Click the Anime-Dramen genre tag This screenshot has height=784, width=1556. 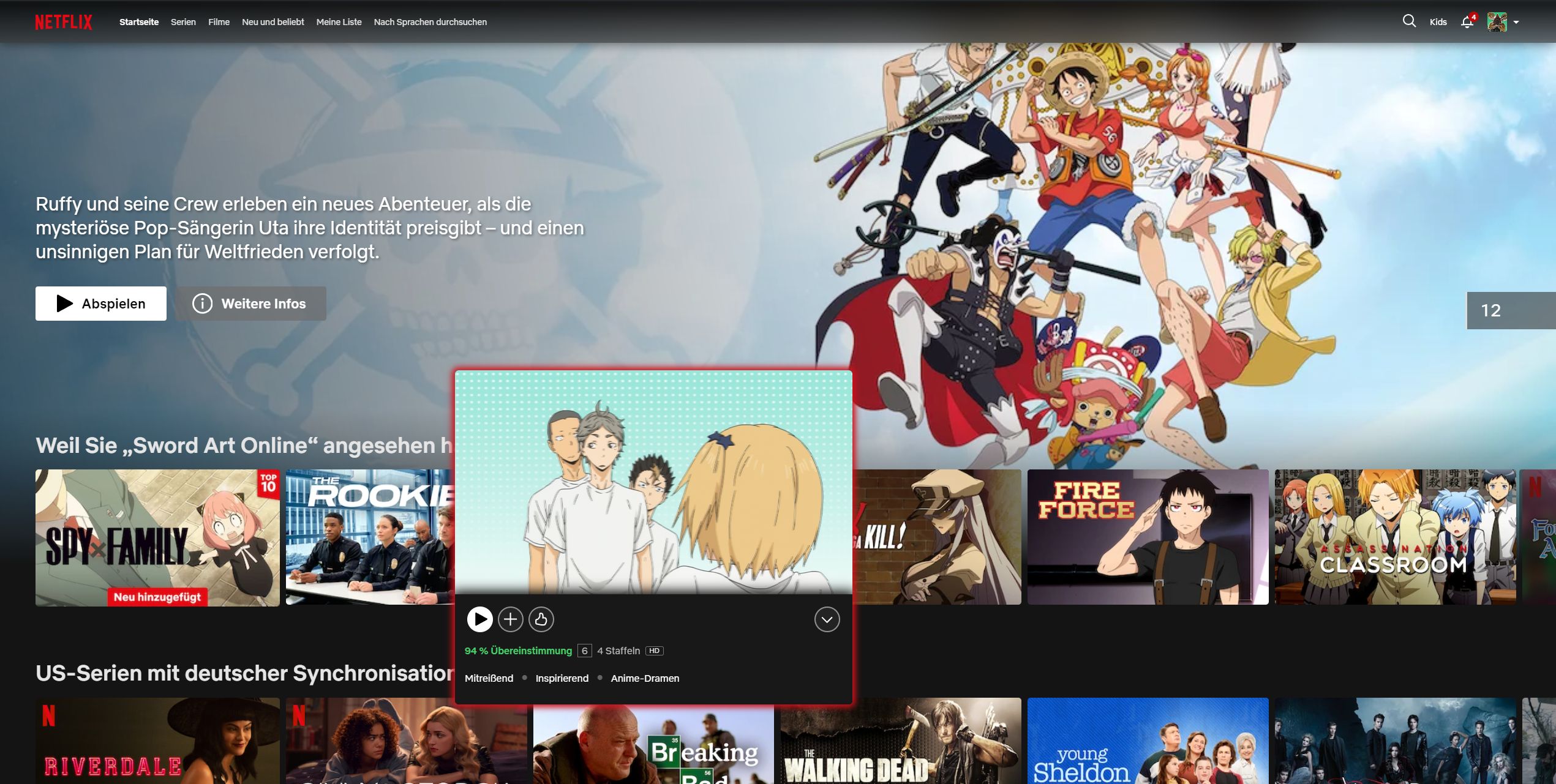645,678
